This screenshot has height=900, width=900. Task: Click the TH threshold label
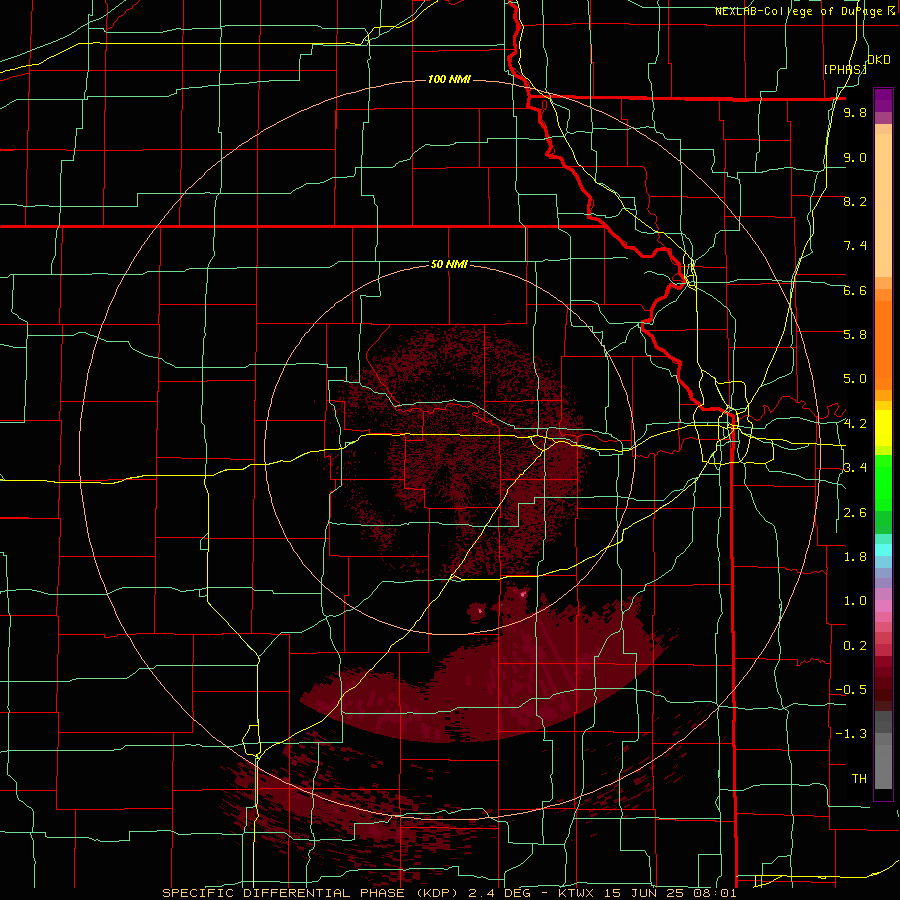click(859, 779)
